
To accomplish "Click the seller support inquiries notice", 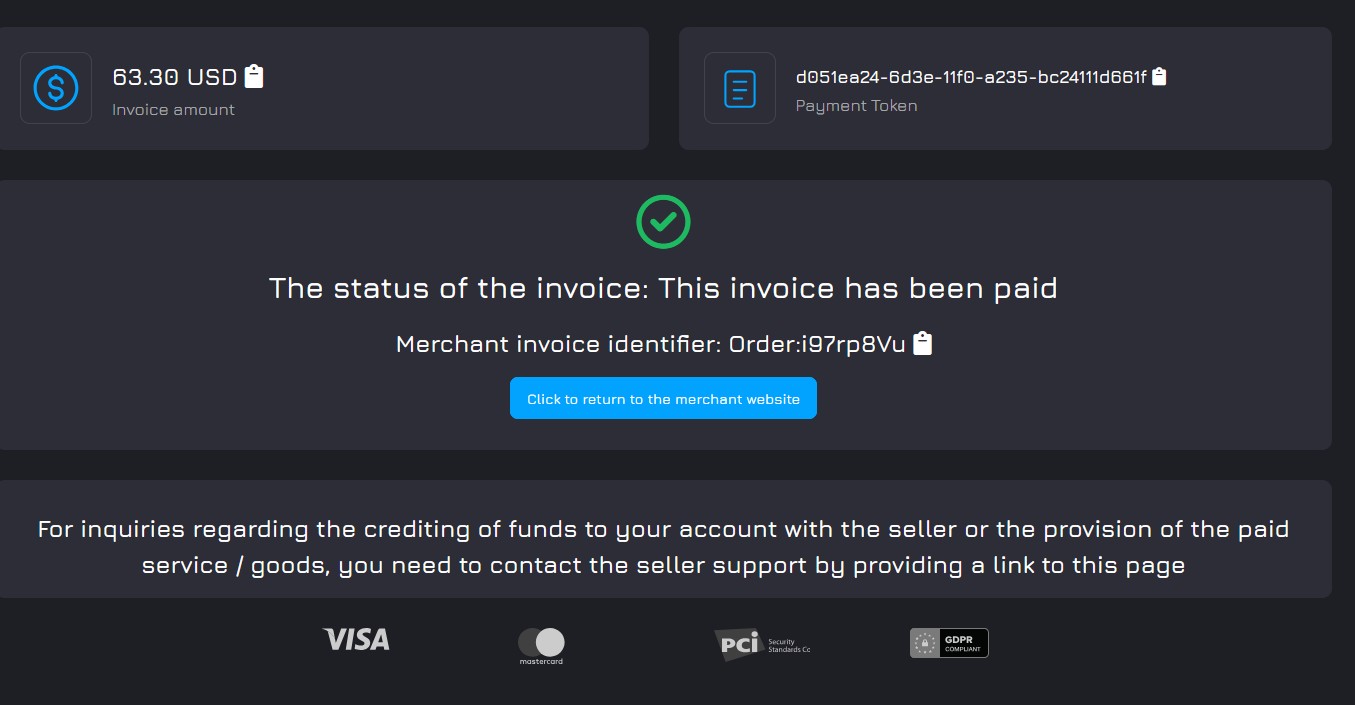I will 663,547.
